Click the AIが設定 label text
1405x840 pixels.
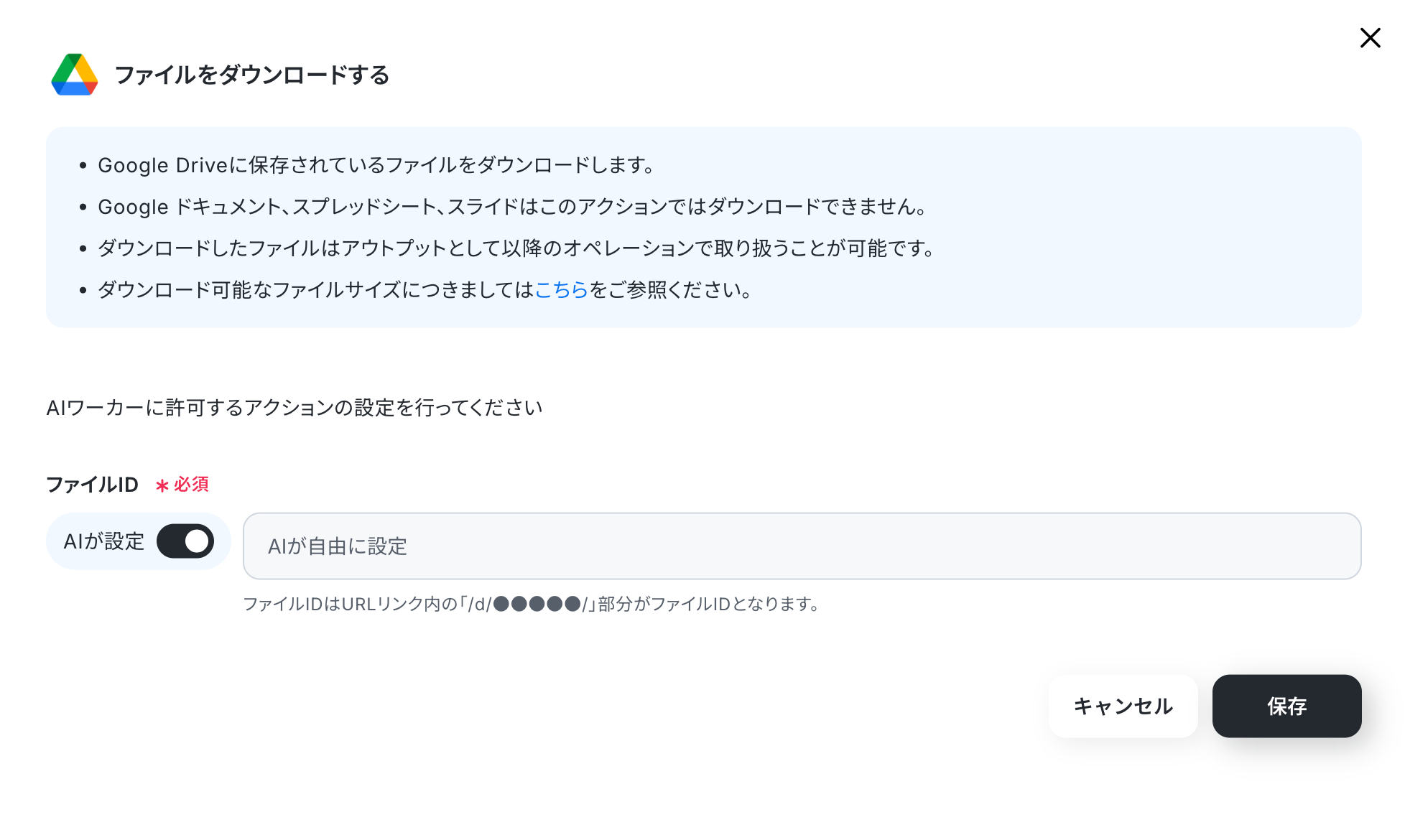point(104,541)
